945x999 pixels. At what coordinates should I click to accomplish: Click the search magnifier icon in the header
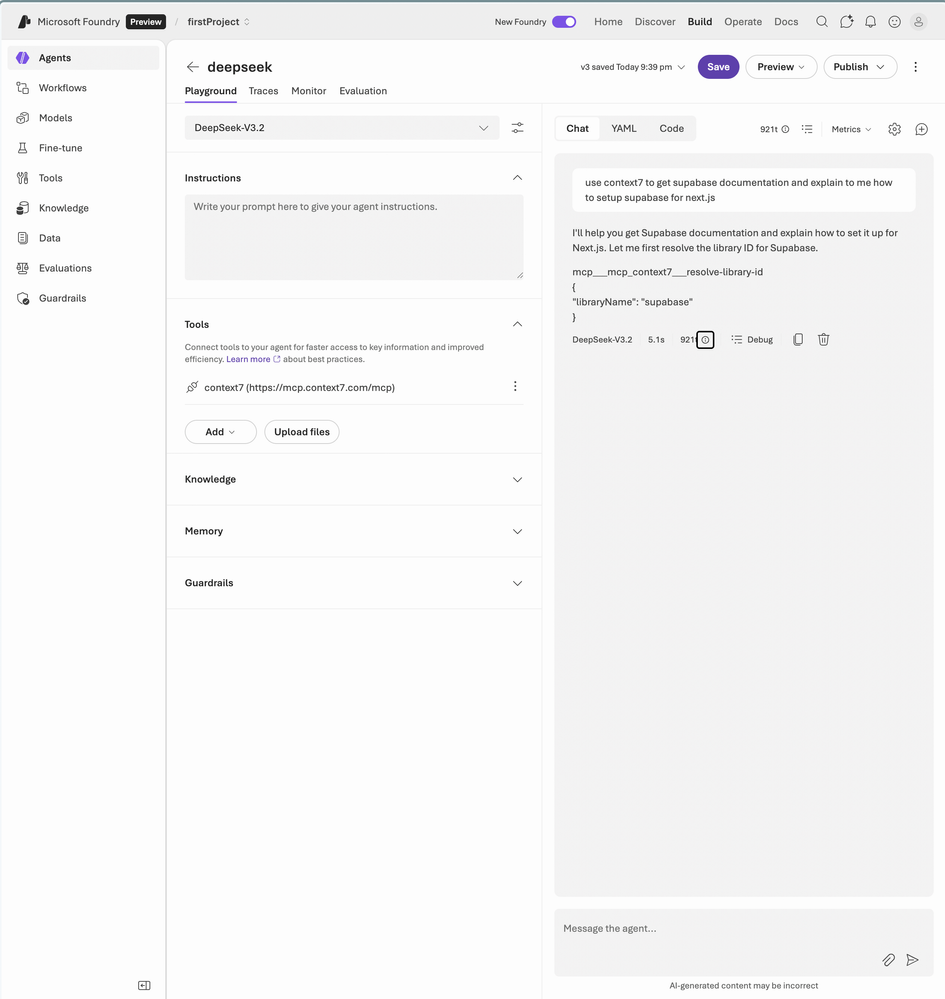[822, 22]
